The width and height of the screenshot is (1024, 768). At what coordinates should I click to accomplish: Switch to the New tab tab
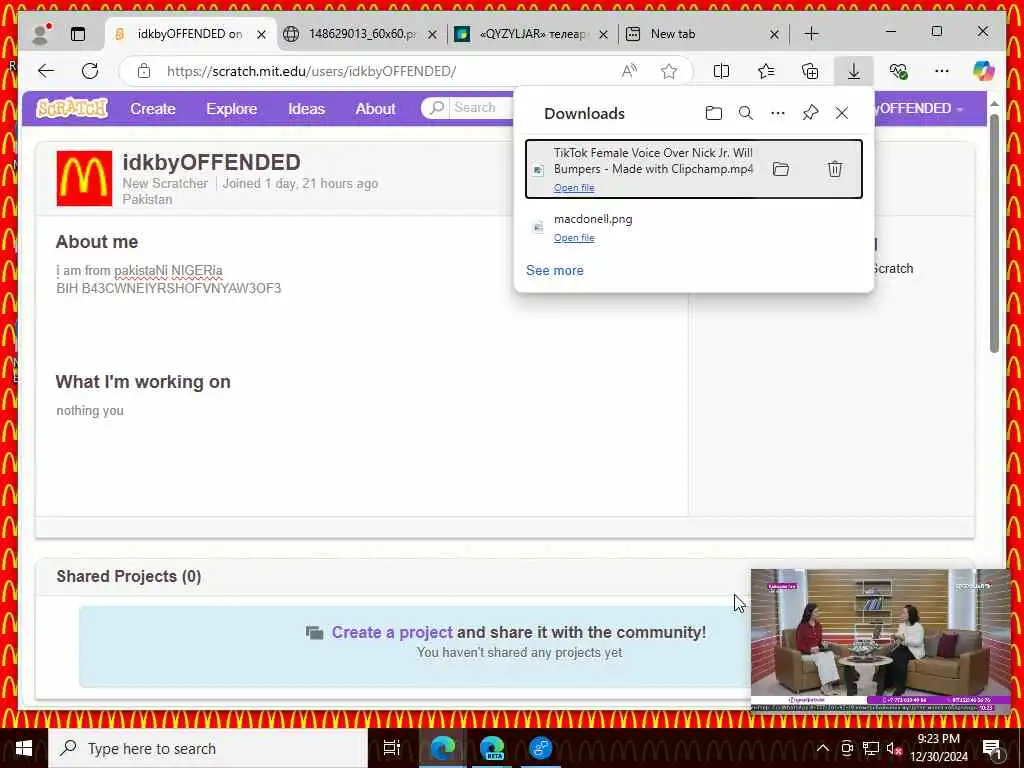click(x=702, y=34)
